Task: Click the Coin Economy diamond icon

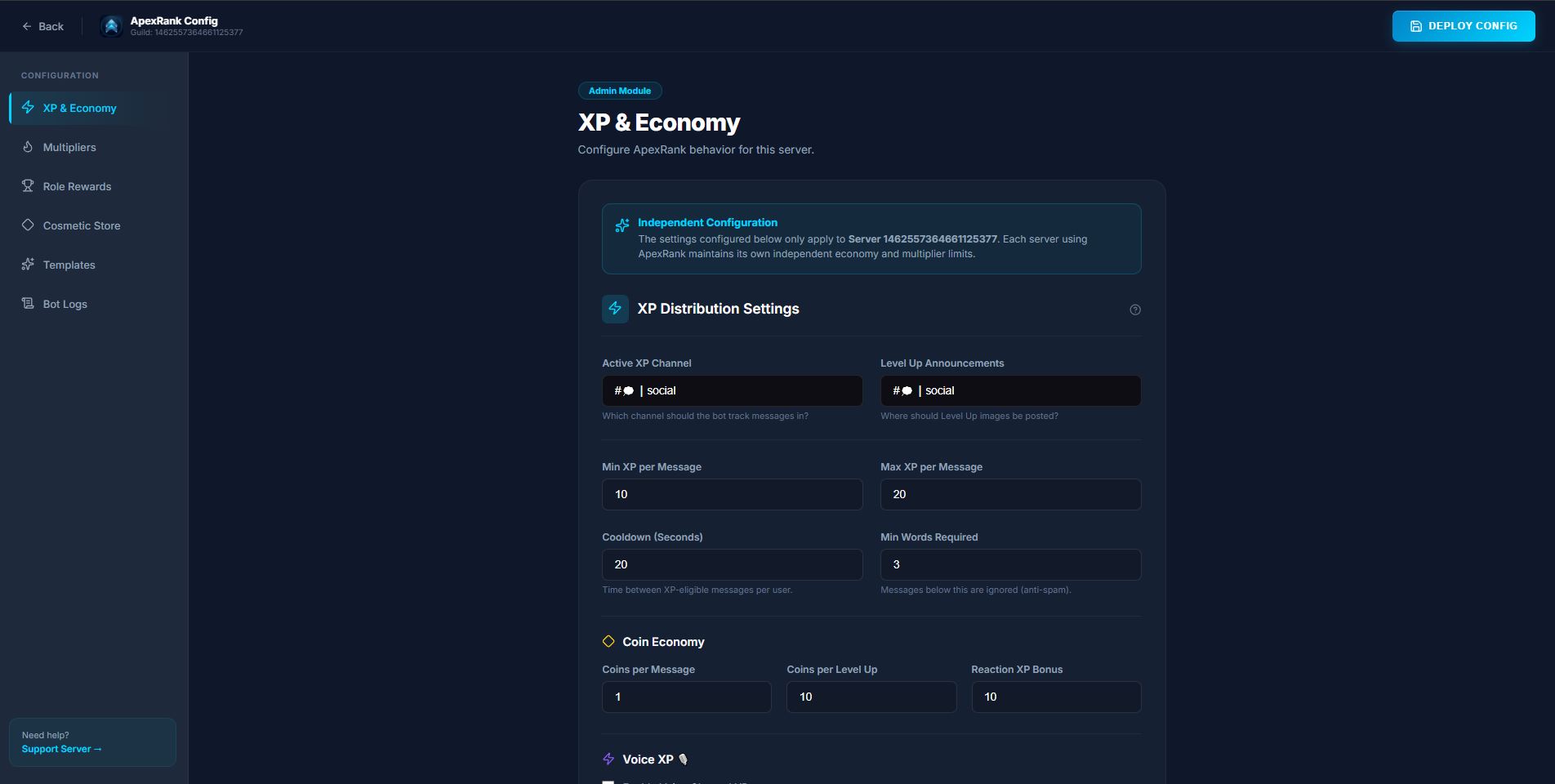Action: [608, 641]
